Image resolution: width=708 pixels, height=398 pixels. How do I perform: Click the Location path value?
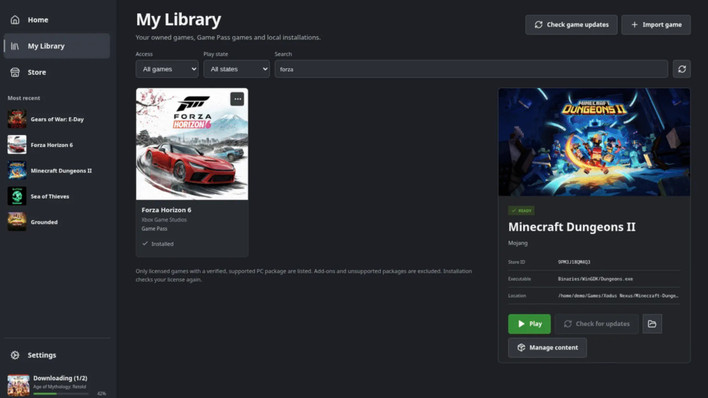click(x=618, y=296)
